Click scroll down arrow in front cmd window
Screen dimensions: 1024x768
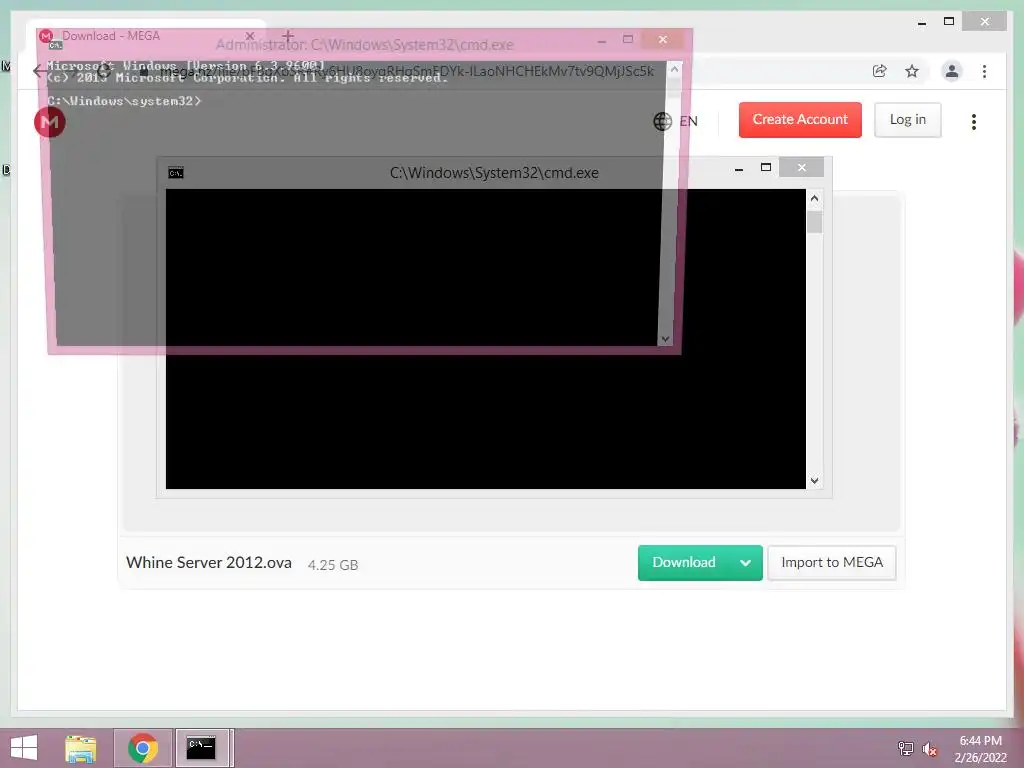coord(814,481)
